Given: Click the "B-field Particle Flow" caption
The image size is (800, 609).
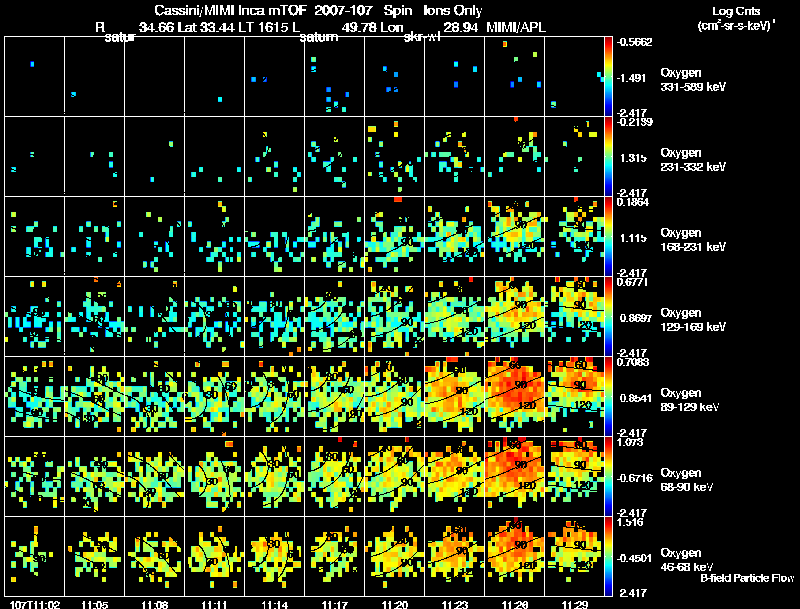Looking at the screenshot, I should tap(747, 578).
